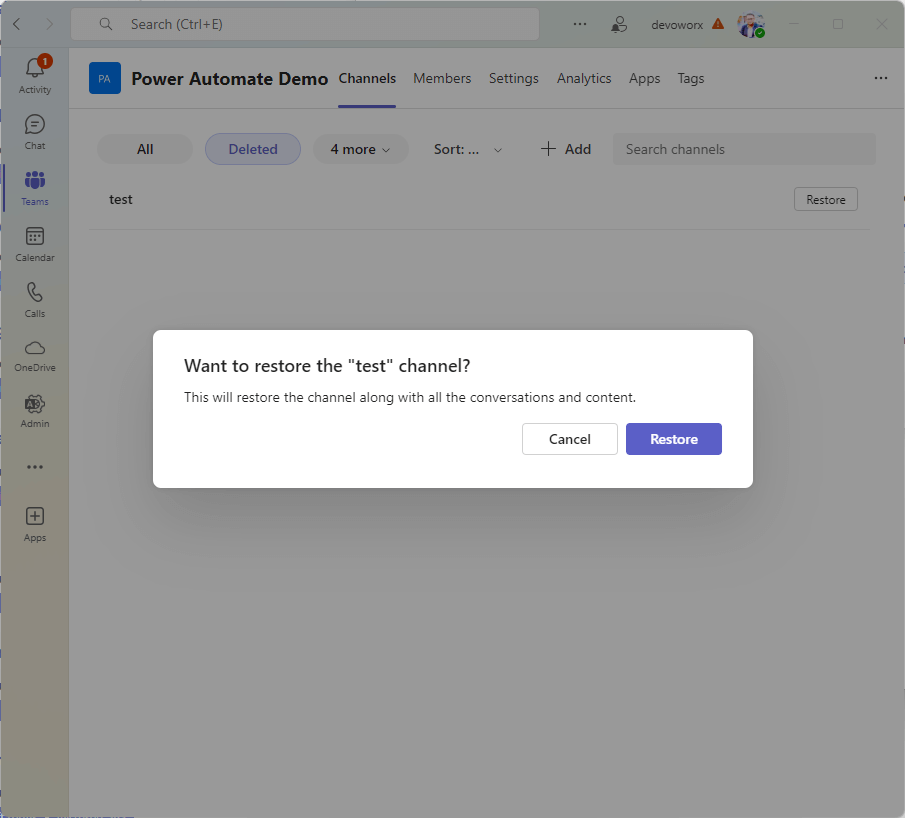Screen dimensions: 905x818
Task: Go forward with the right arrow
Action: (x=50, y=24)
